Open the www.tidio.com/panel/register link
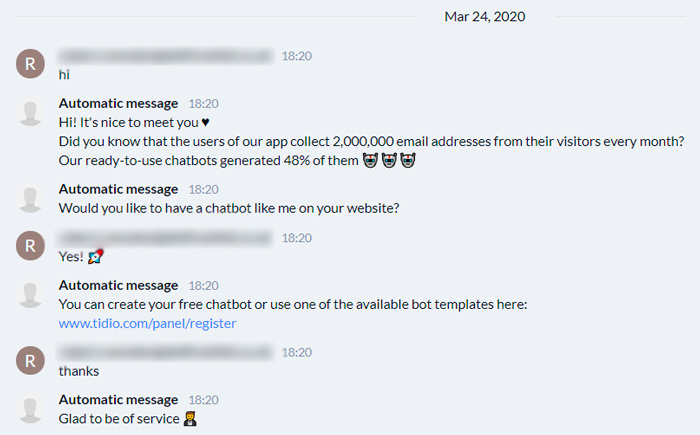Viewport: 700px width, 435px height. click(x=147, y=323)
